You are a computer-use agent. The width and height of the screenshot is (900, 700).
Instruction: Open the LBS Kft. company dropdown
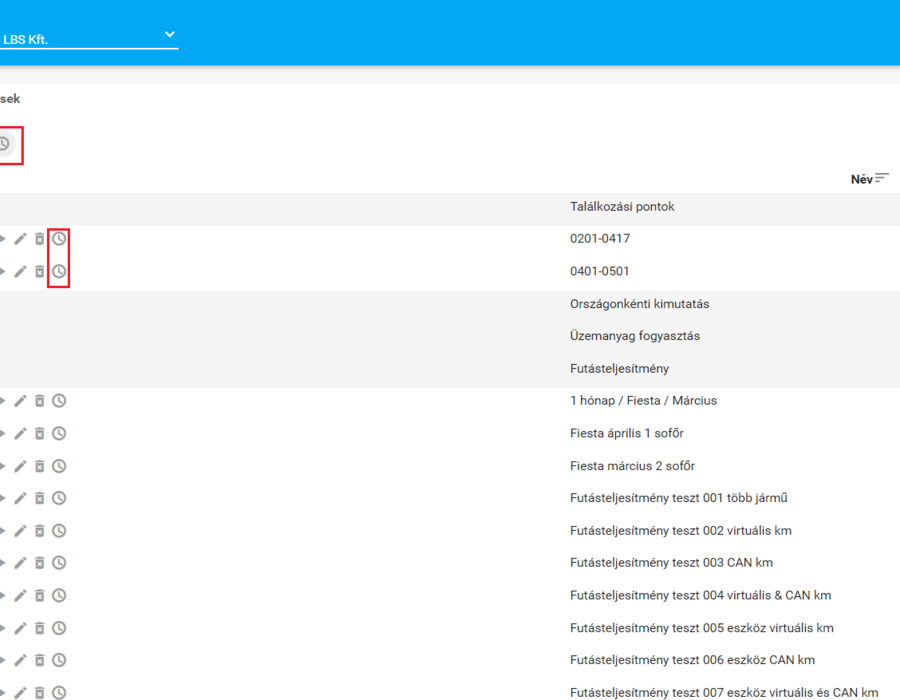[x=89, y=38]
